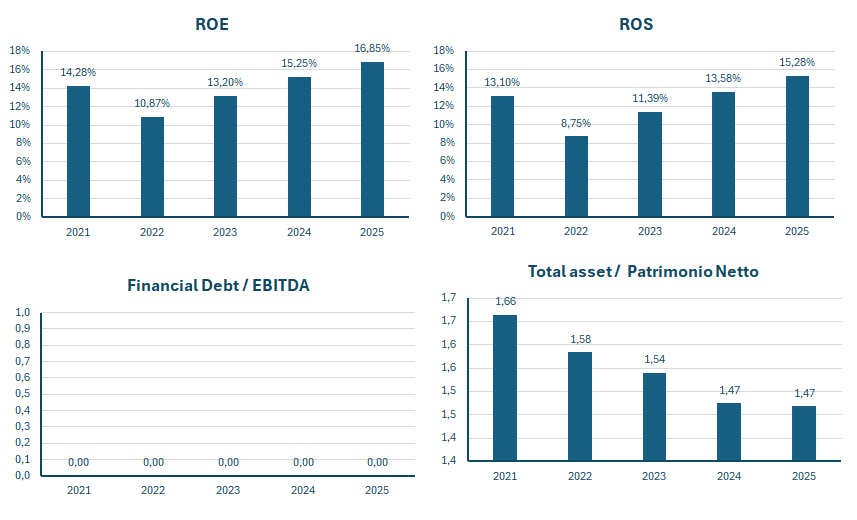Click the 2024 axis label in Financial Debt chart
The image size is (857, 520).
point(303,490)
